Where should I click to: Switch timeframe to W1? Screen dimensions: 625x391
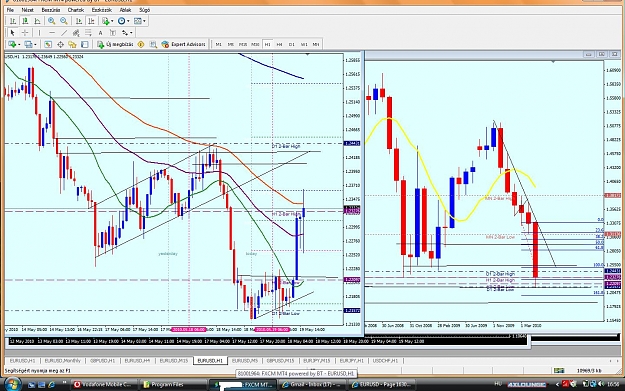(x=304, y=44)
